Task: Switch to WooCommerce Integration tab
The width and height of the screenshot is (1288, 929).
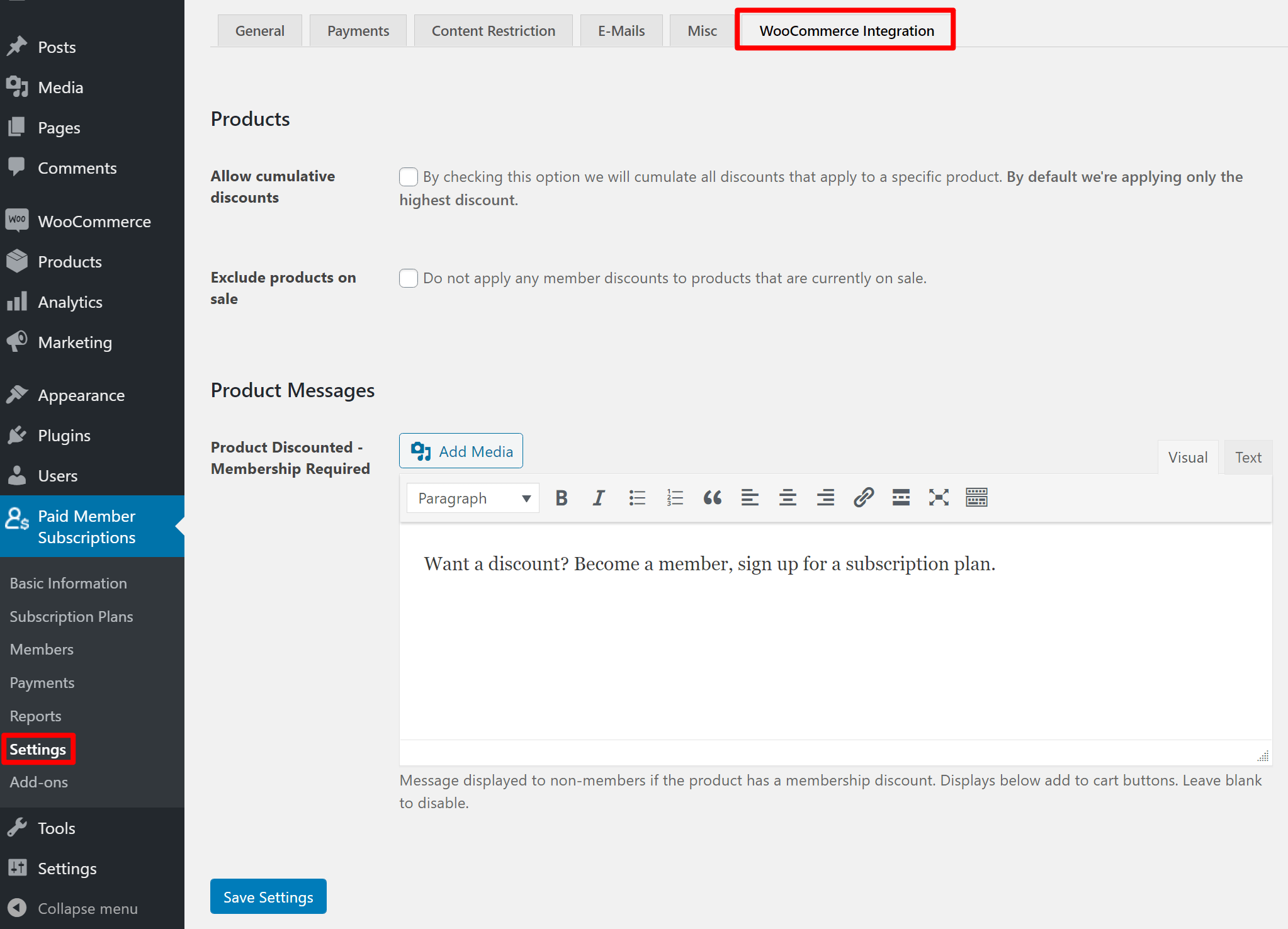Action: (x=846, y=30)
